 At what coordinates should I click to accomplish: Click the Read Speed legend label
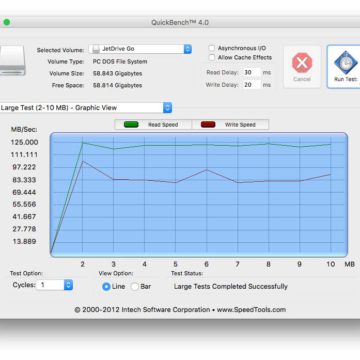pyautogui.click(x=163, y=125)
